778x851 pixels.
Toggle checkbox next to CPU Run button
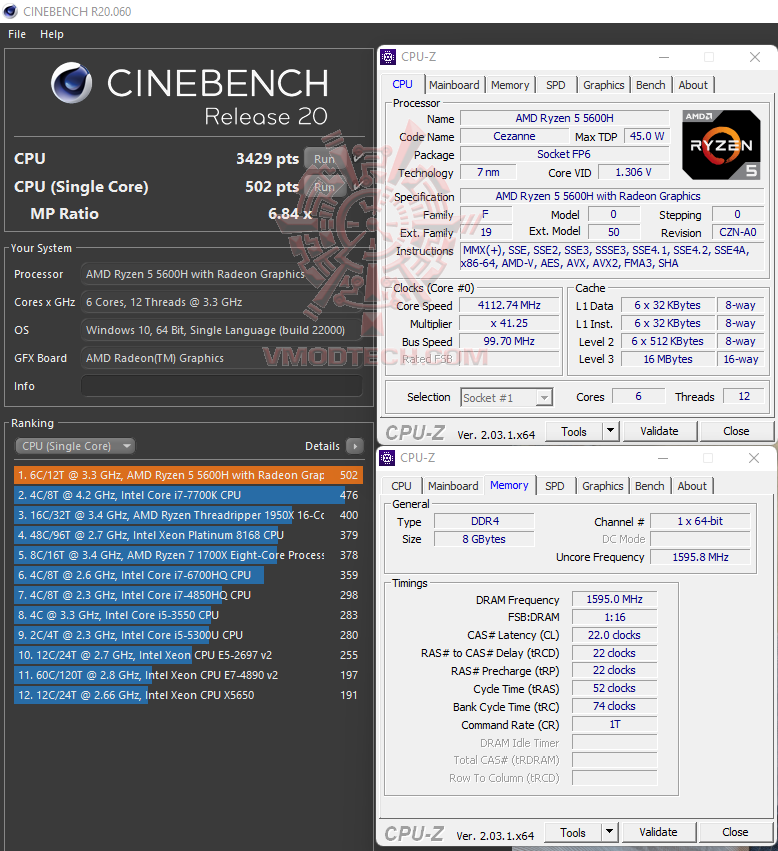pos(358,158)
